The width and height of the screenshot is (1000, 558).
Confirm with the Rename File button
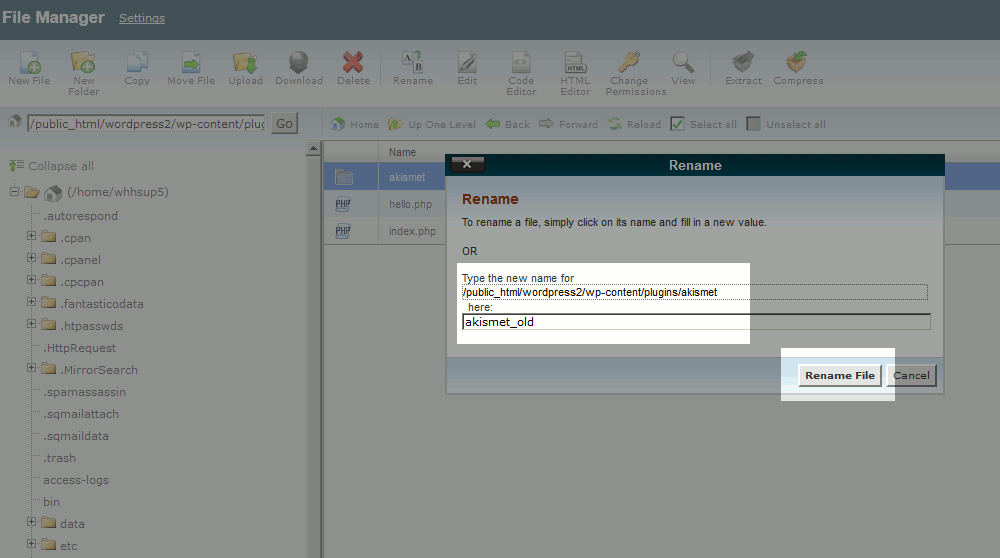(x=840, y=376)
